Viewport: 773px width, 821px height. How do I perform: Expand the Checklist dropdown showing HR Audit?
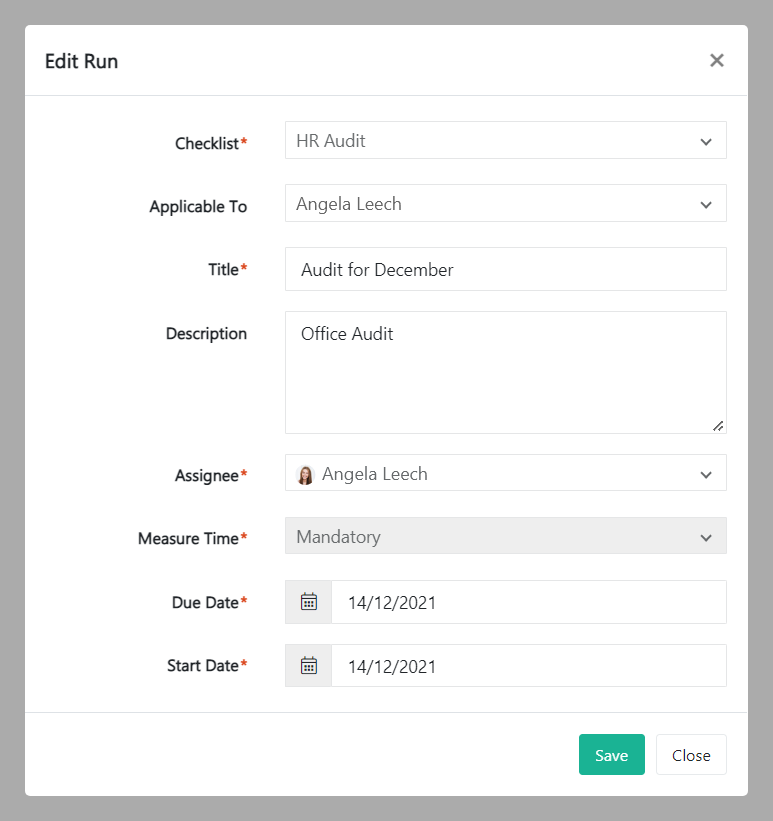click(505, 141)
